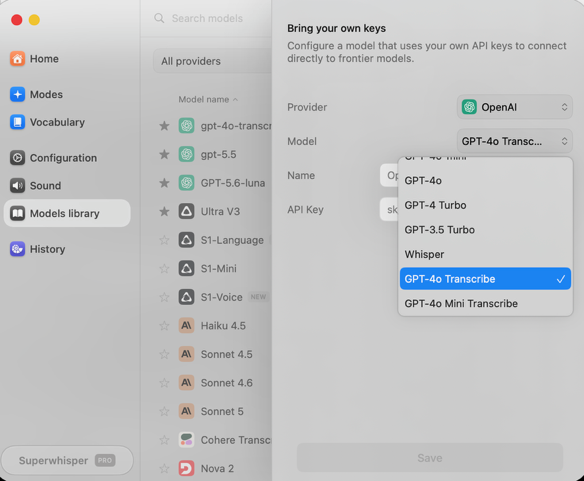This screenshot has height=481, width=584.
Task: Favorite the Sonnet 4.6 star
Action: pos(164,383)
